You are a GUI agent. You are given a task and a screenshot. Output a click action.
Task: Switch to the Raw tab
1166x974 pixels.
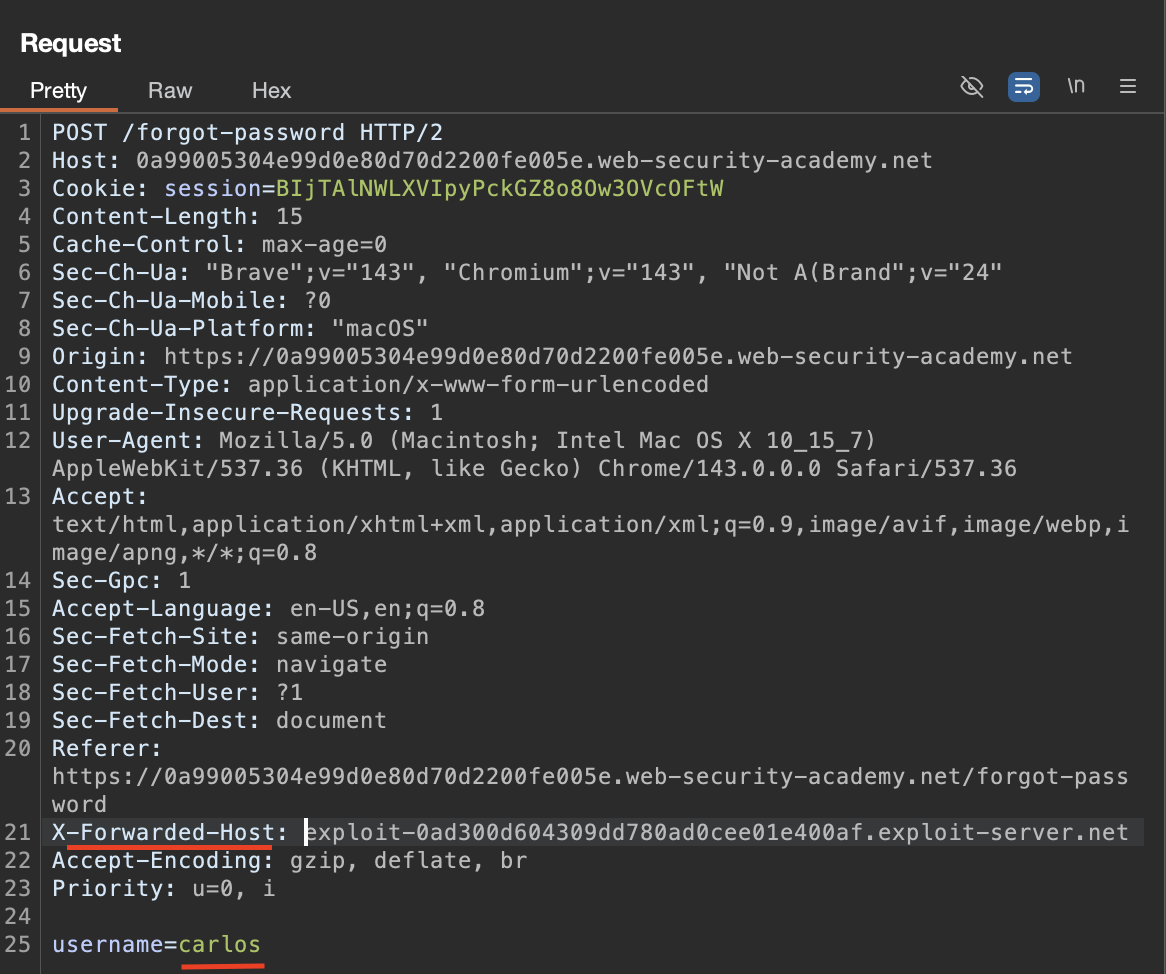(170, 91)
